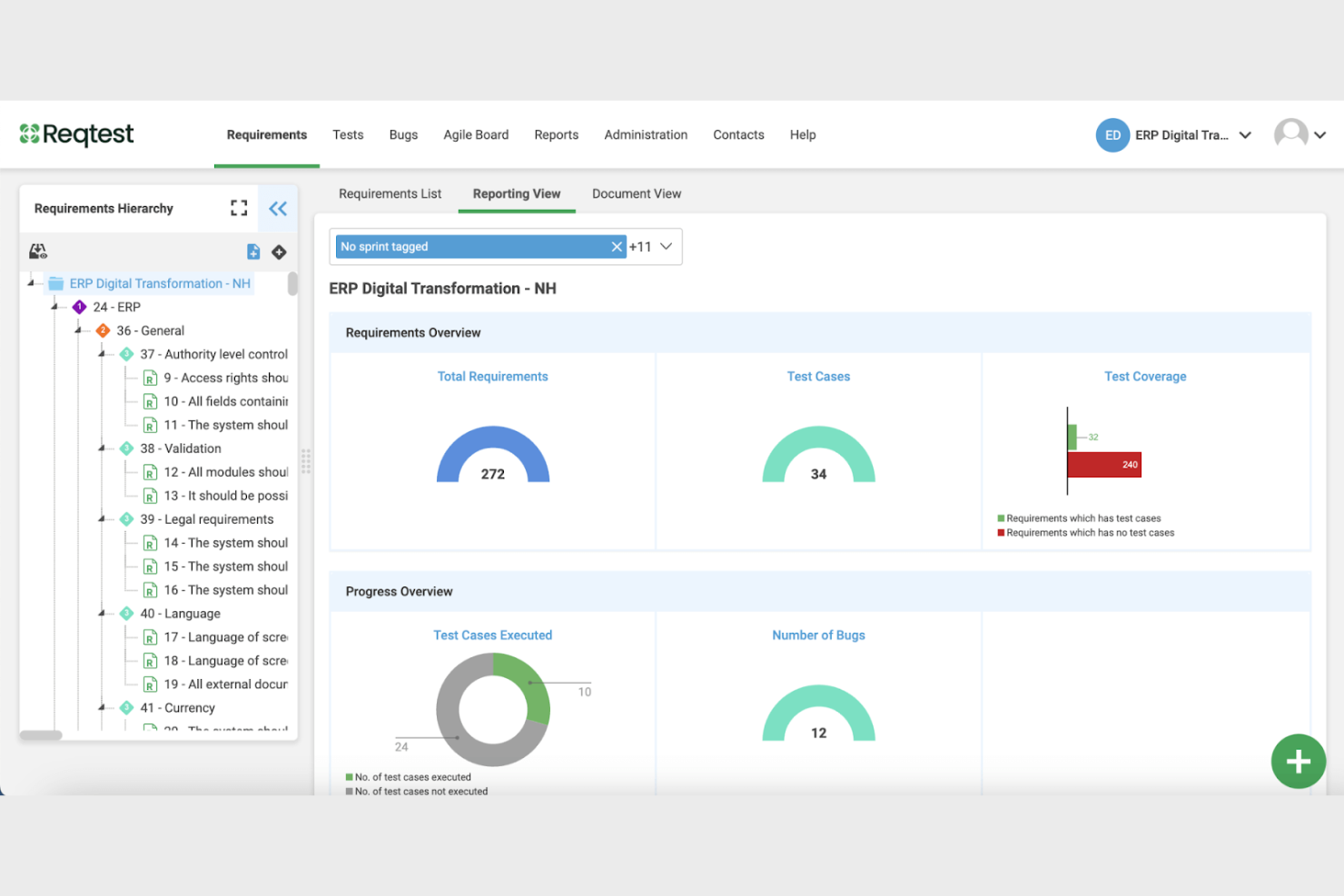Collapse the hierarchy panel with double chevron
Screen dimensions: 1344x896
click(278, 208)
